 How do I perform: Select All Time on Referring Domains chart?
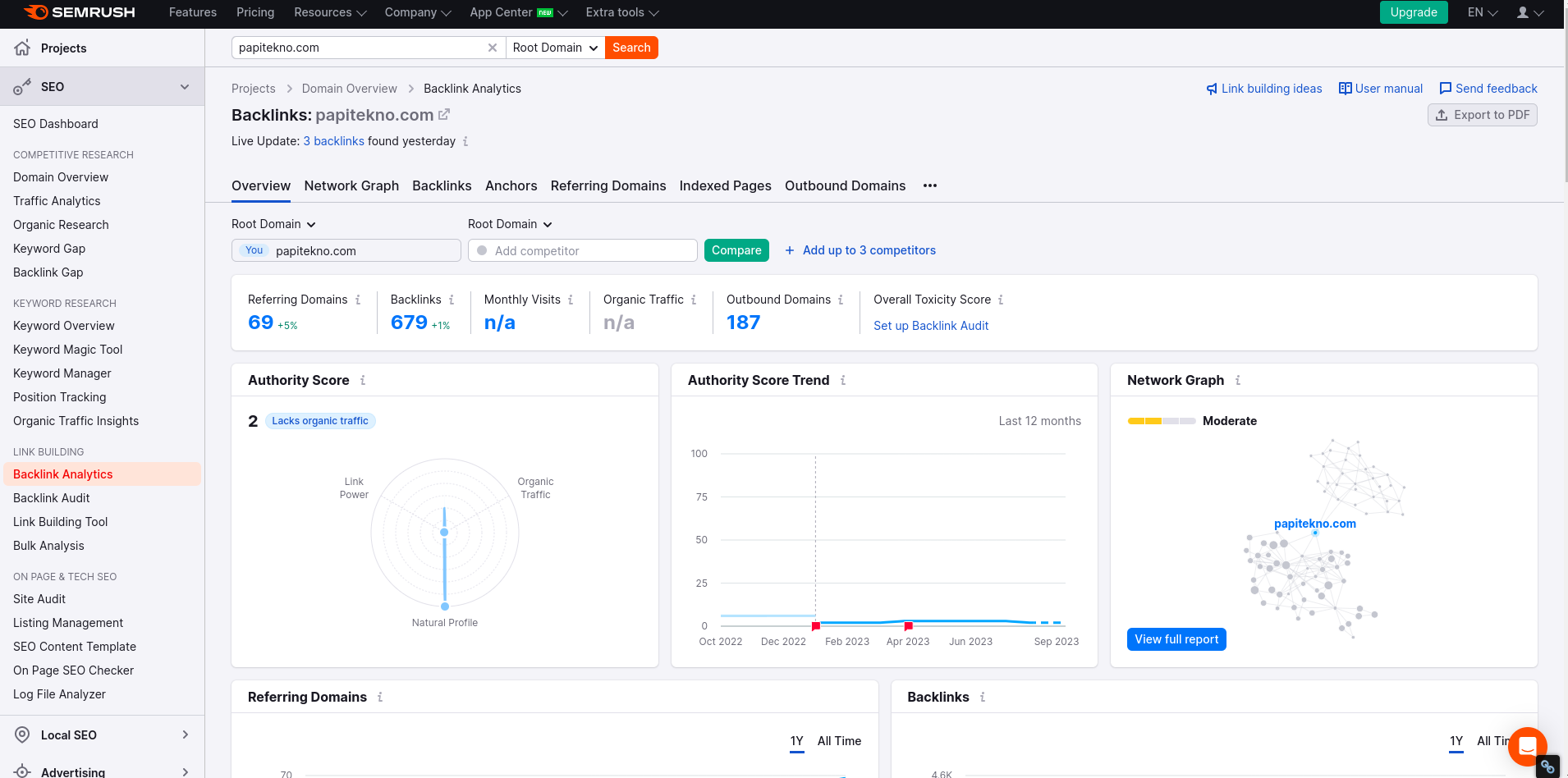pyautogui.click(x=839, y=741)
